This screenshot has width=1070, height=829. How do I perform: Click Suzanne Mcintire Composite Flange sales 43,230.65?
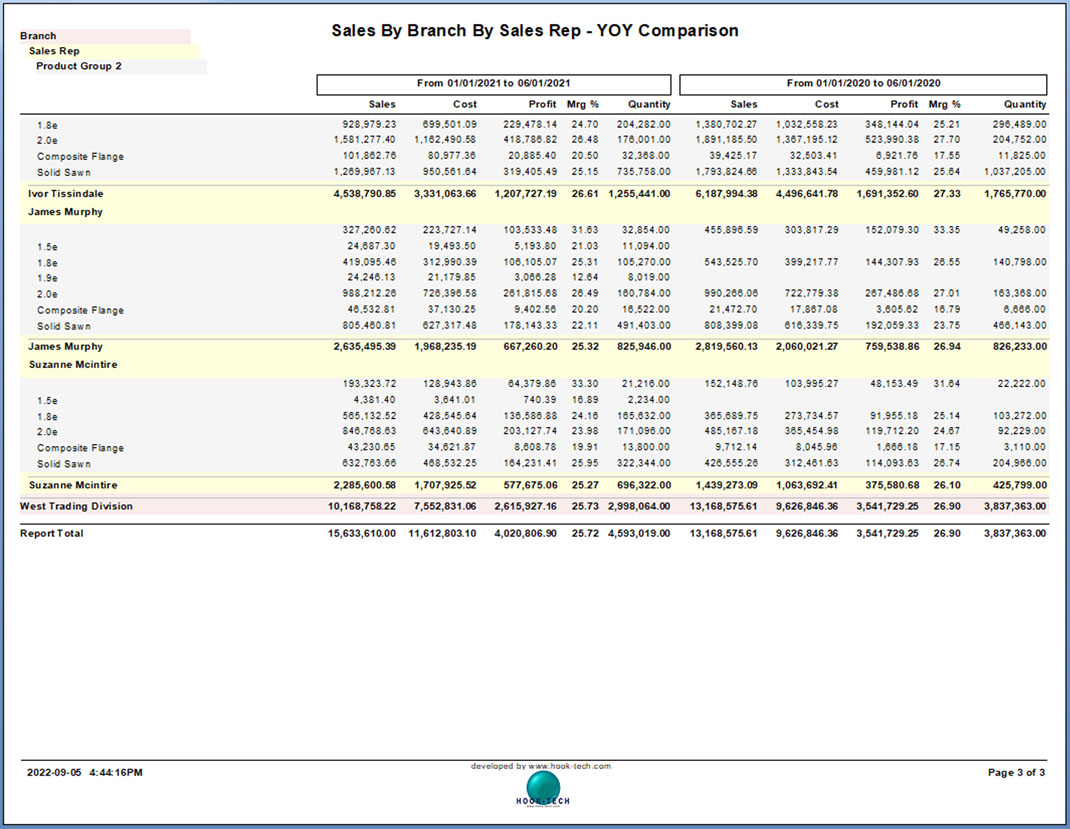[x=371, y=448]
